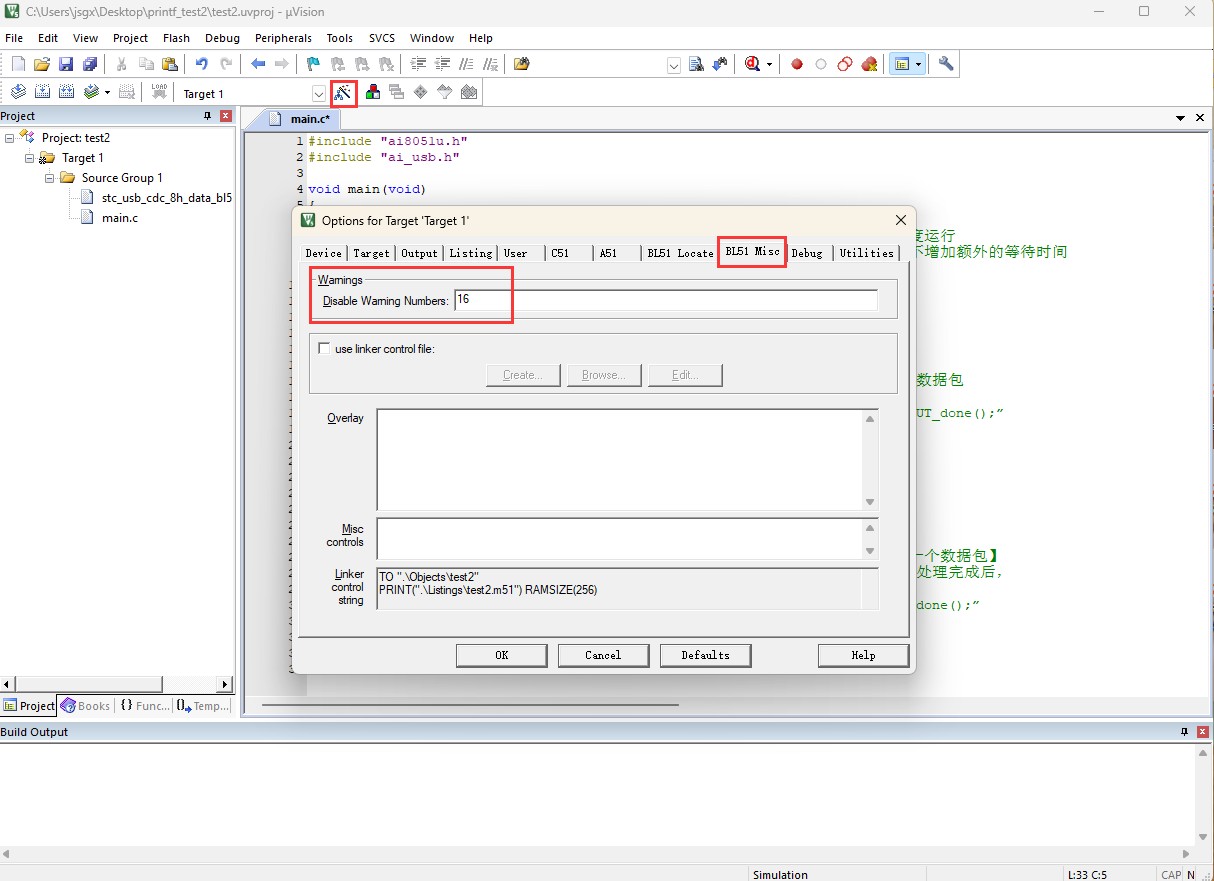Collapse the Project: test2 tree node
1214x881 pixels.
9,138
